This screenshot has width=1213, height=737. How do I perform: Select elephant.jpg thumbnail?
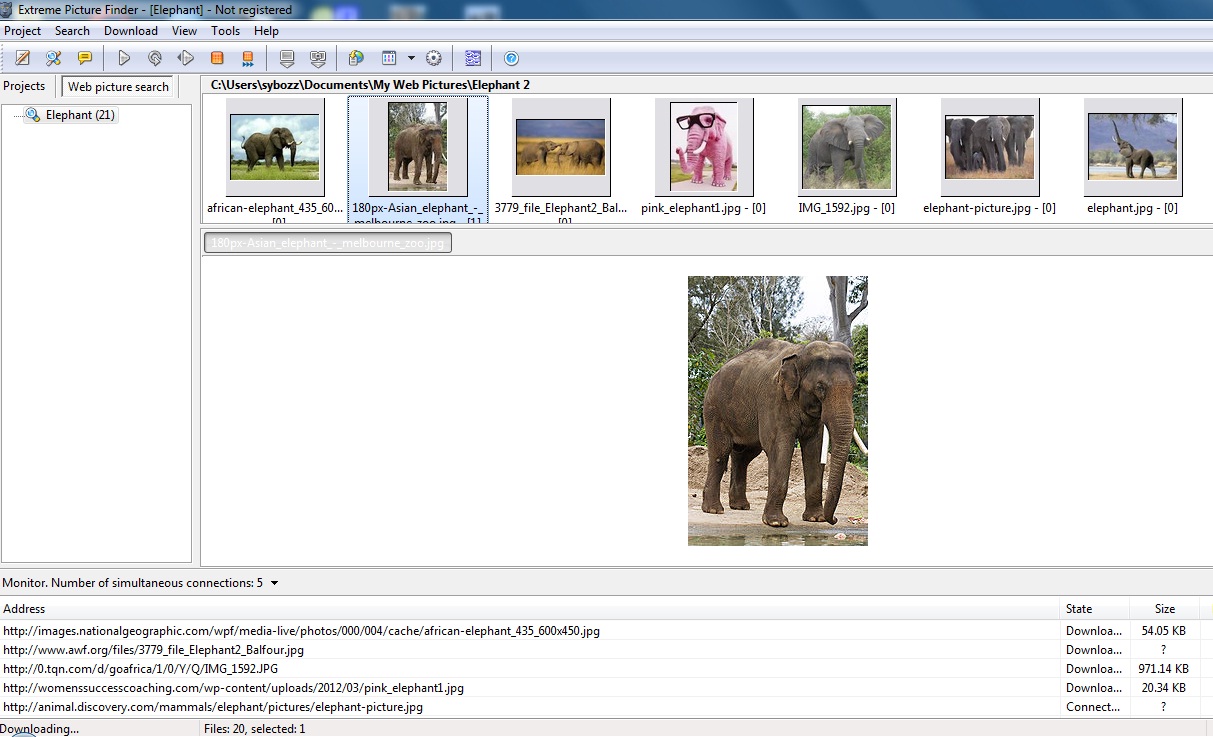pyautogui.click(x=1133, y=147)
